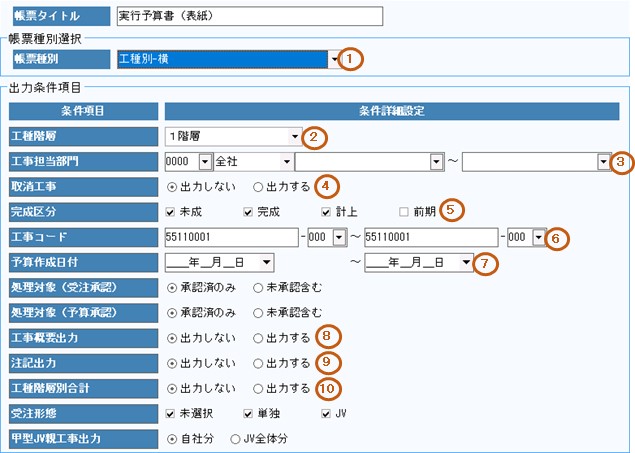This screenshot has width=635, height=453.
Task: Toggle the JV checkbox in 受注形態
Action: (x=326, y=412)
